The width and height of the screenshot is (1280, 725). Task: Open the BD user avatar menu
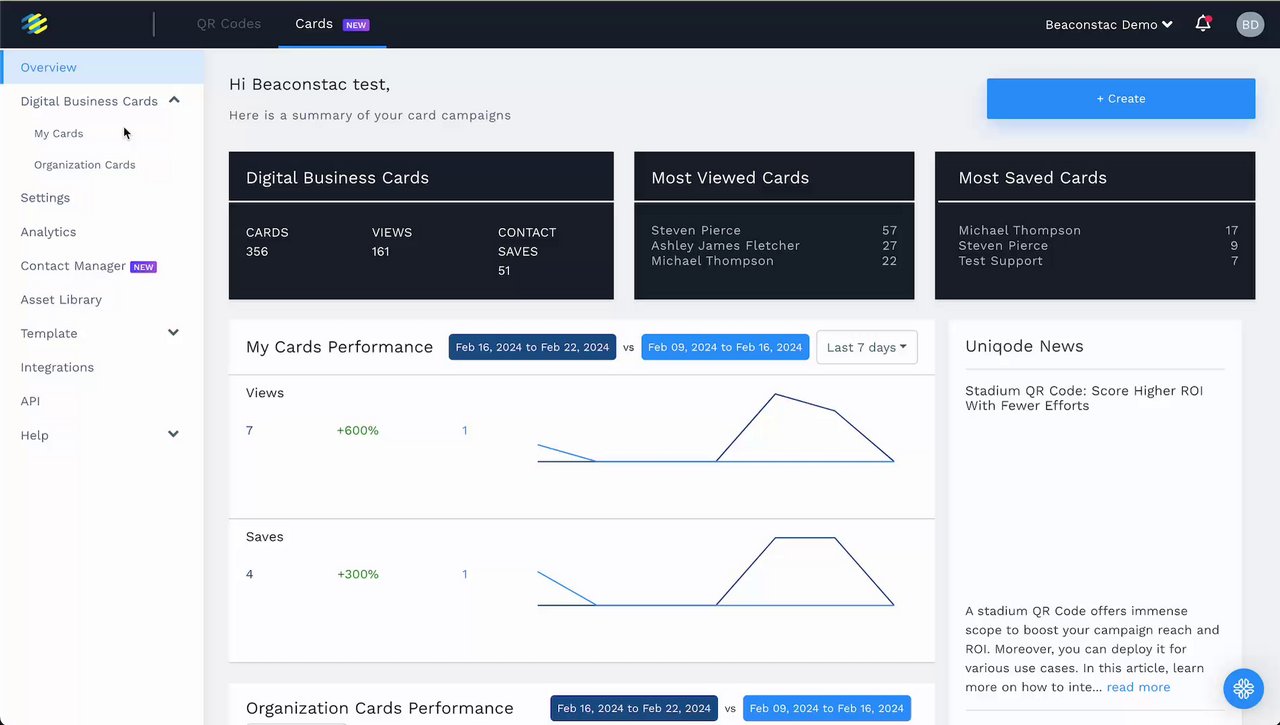pyautogui.click(x=1250, y=24)
